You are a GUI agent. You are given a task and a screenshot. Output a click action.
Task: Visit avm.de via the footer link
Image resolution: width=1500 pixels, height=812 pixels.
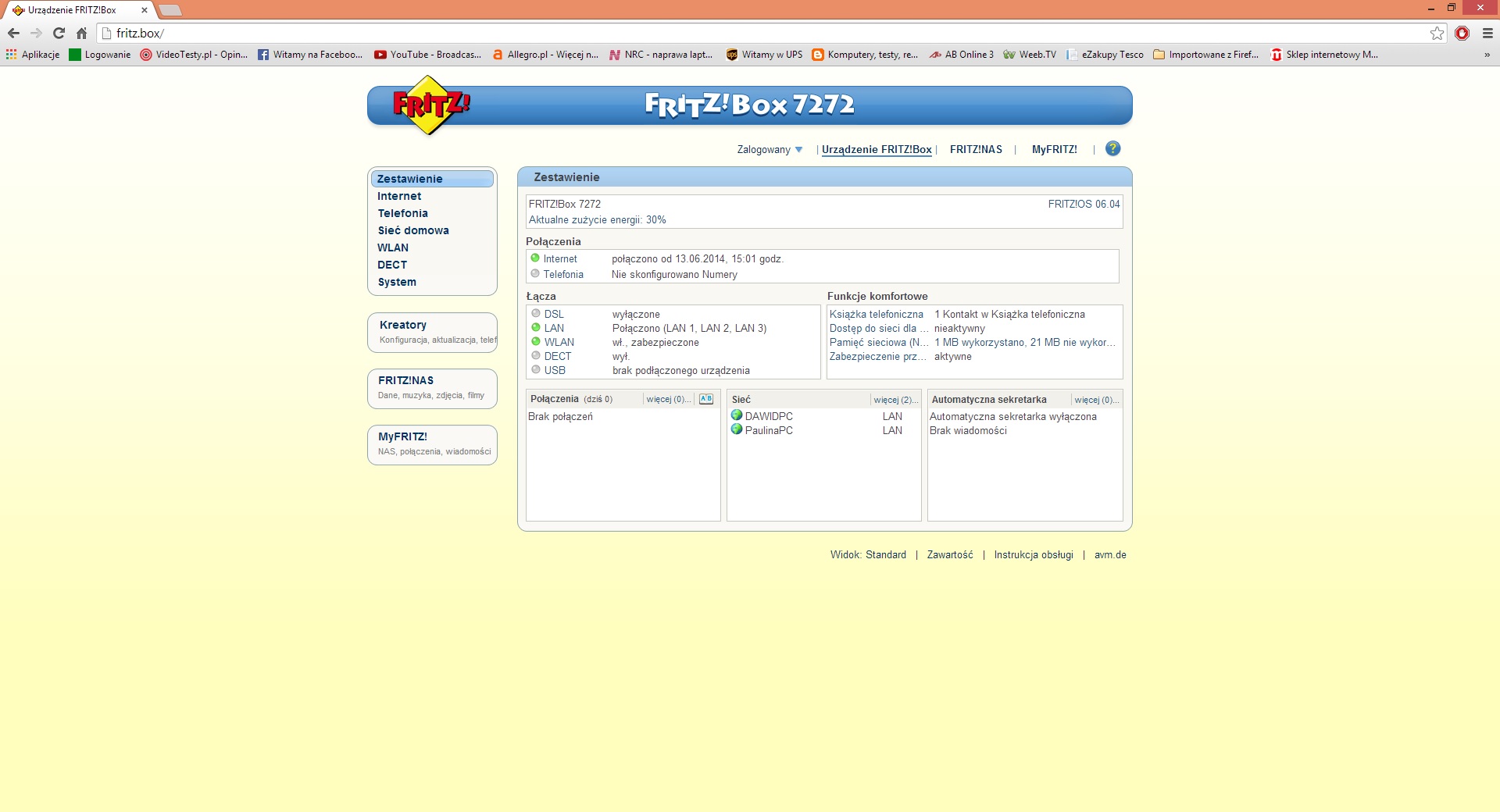click(x=1110, y=555)
